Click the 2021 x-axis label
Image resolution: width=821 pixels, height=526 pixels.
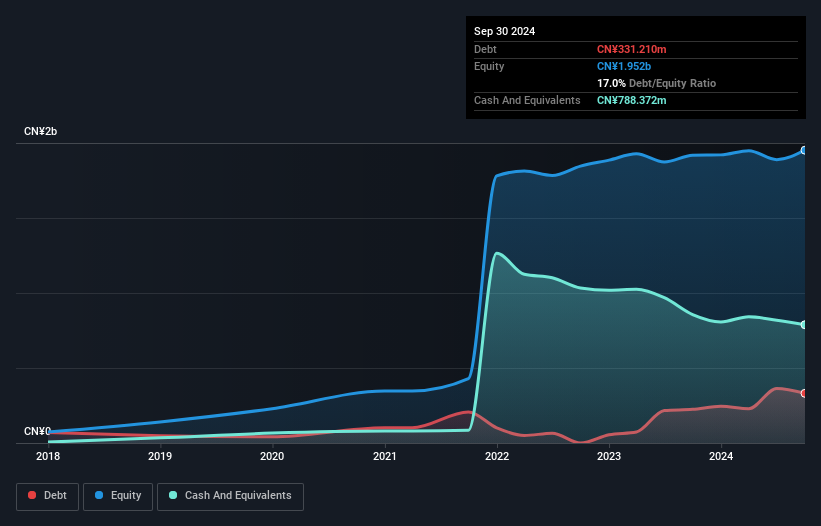[x=385, y=456]
